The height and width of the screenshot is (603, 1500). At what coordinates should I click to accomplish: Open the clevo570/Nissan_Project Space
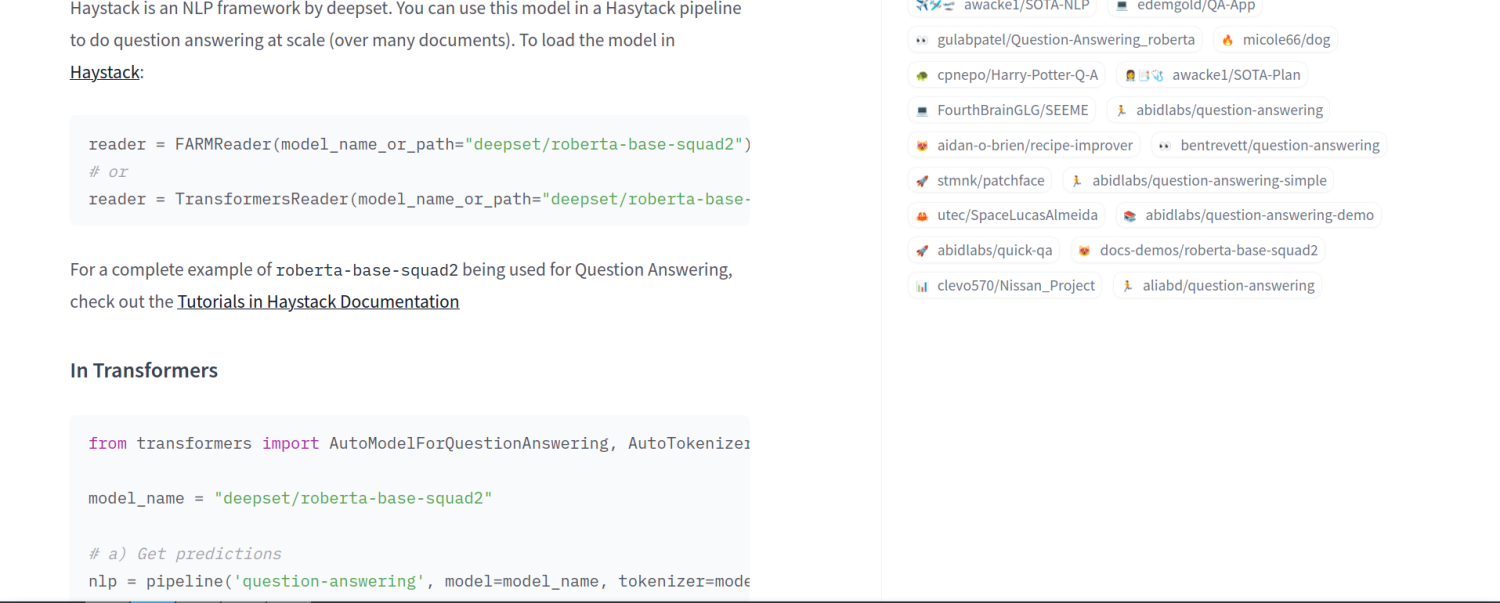pos(1006,285)
